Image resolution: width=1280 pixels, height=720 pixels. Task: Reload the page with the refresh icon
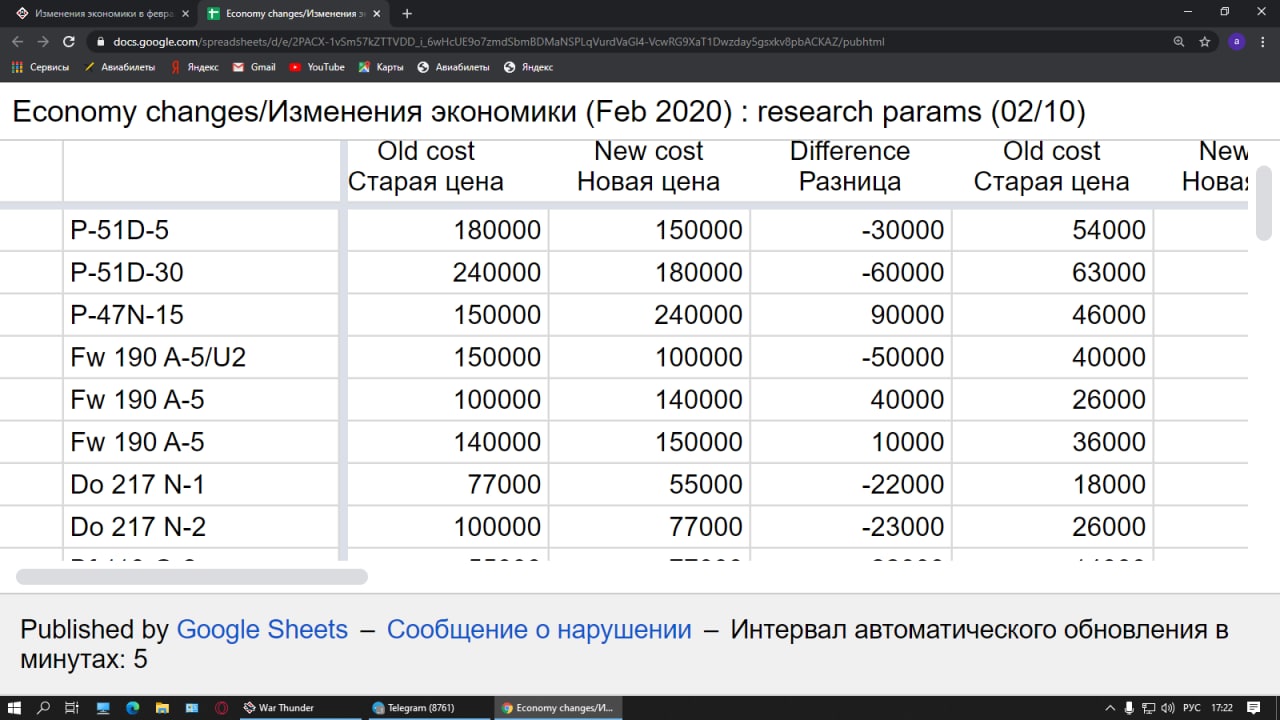tap(69, 42)
